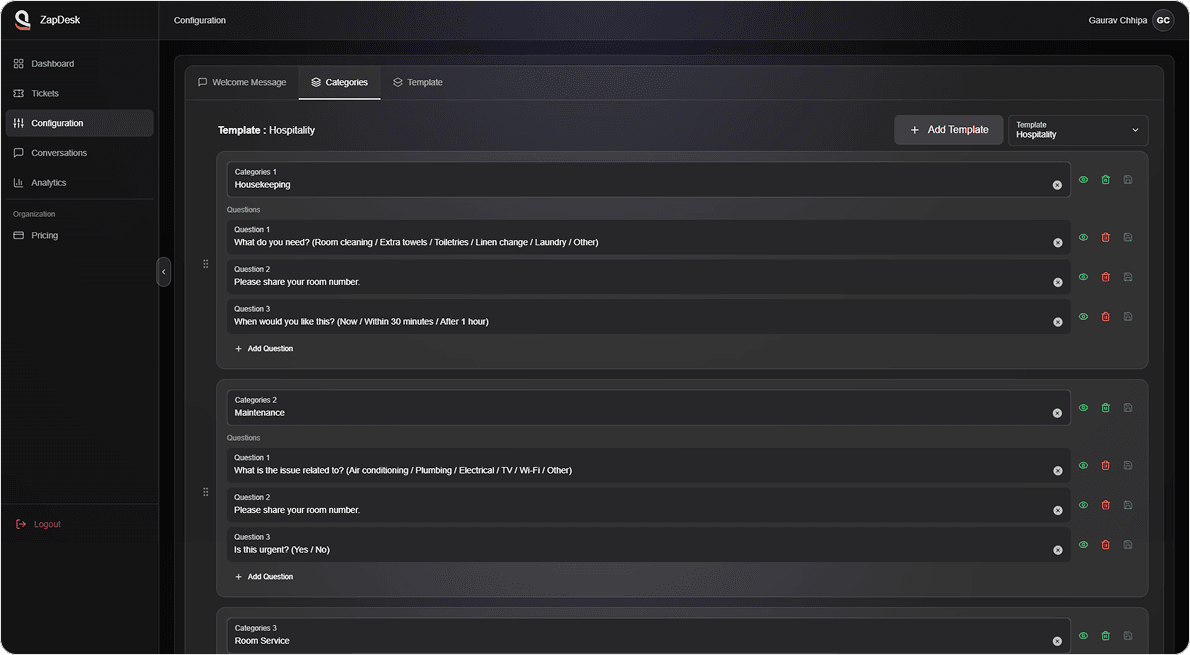Hide the Room Service category
The height and width of the screenshot is (655, 1190).
pyautogui.click(x=1083, y=636)
